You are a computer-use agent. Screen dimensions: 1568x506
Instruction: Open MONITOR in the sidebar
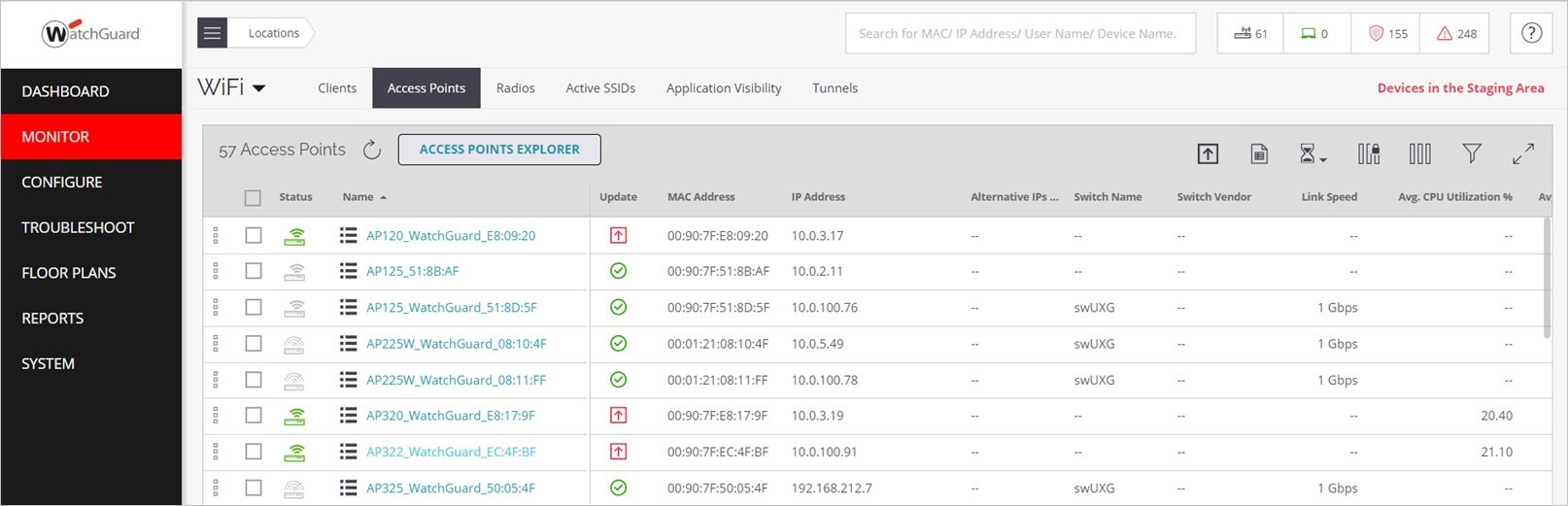(x=91, y=137)
